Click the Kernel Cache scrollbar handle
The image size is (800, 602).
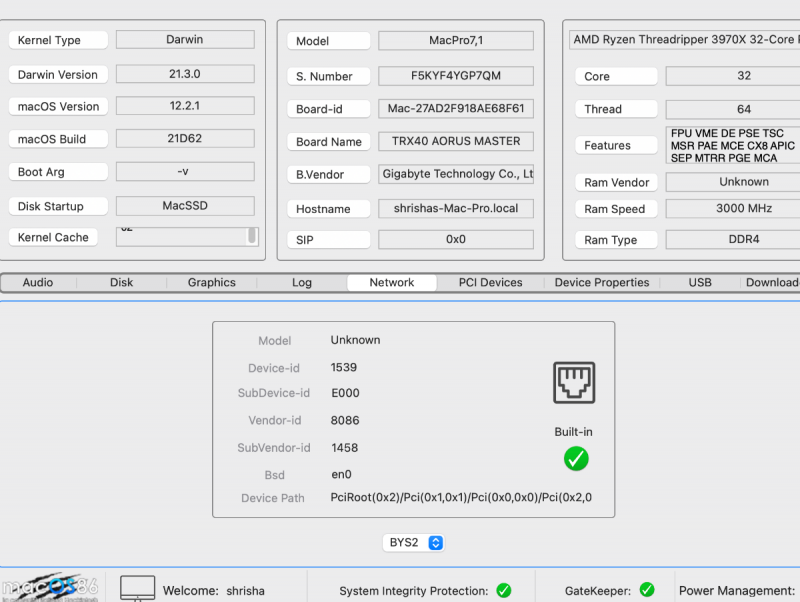click(x=252, y=236)
